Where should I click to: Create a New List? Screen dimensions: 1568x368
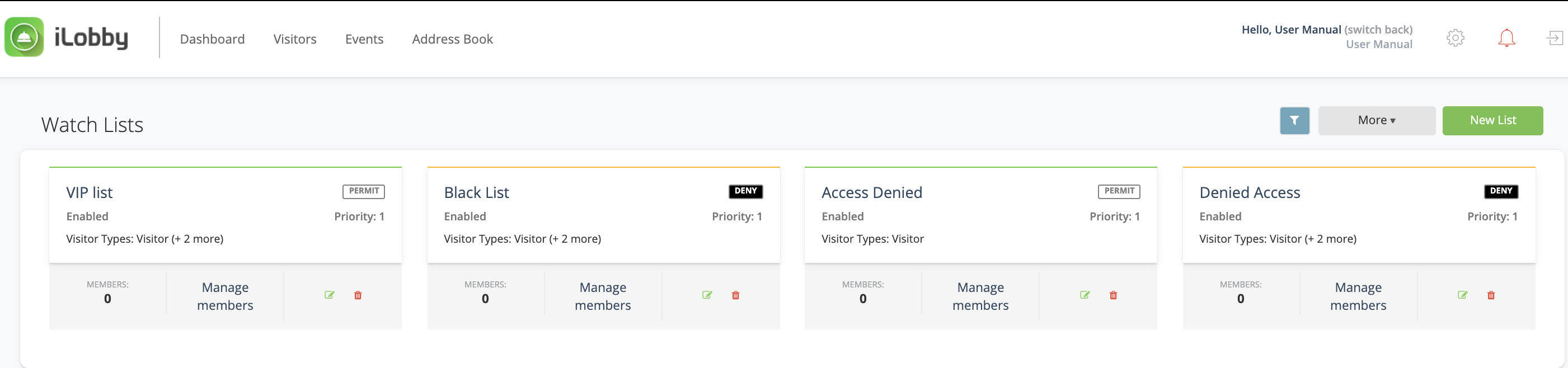(1492, 120)
